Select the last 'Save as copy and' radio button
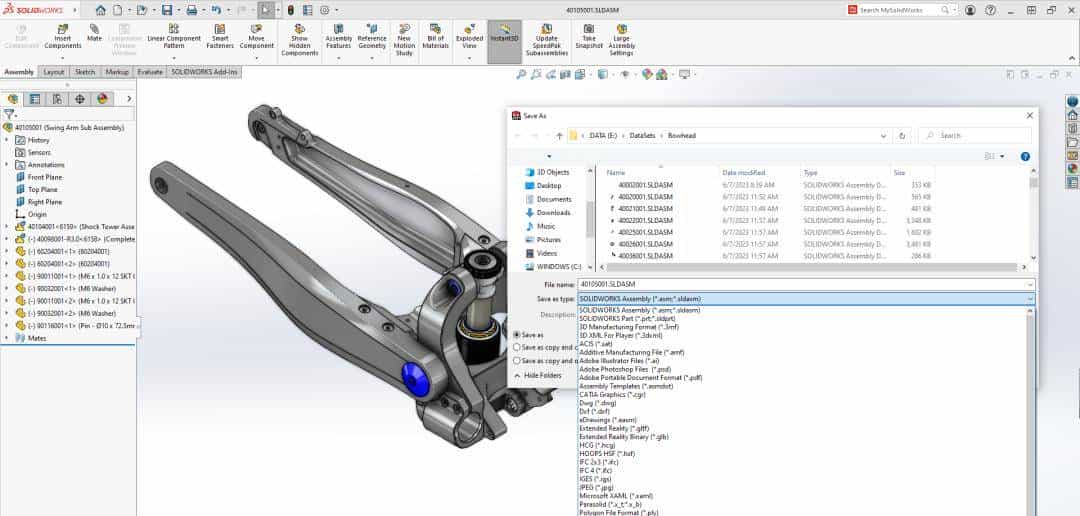This screenshot has height=516, width=1080. [x=517, y=360]
